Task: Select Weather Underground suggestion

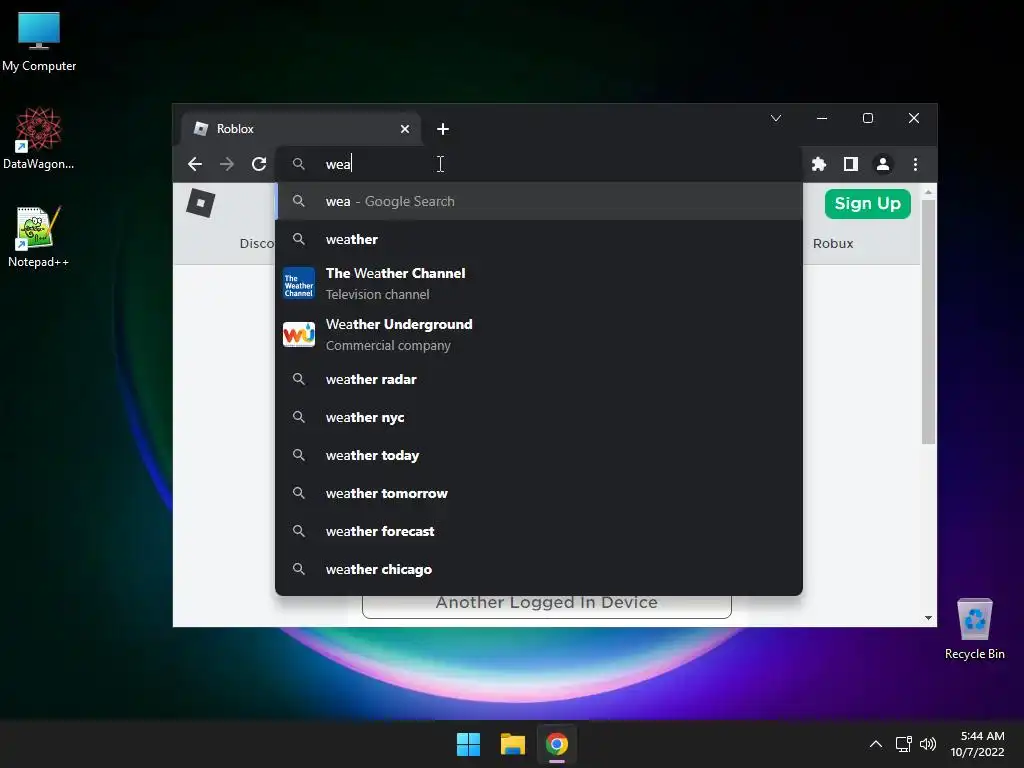Action: (x=539, y=334)
